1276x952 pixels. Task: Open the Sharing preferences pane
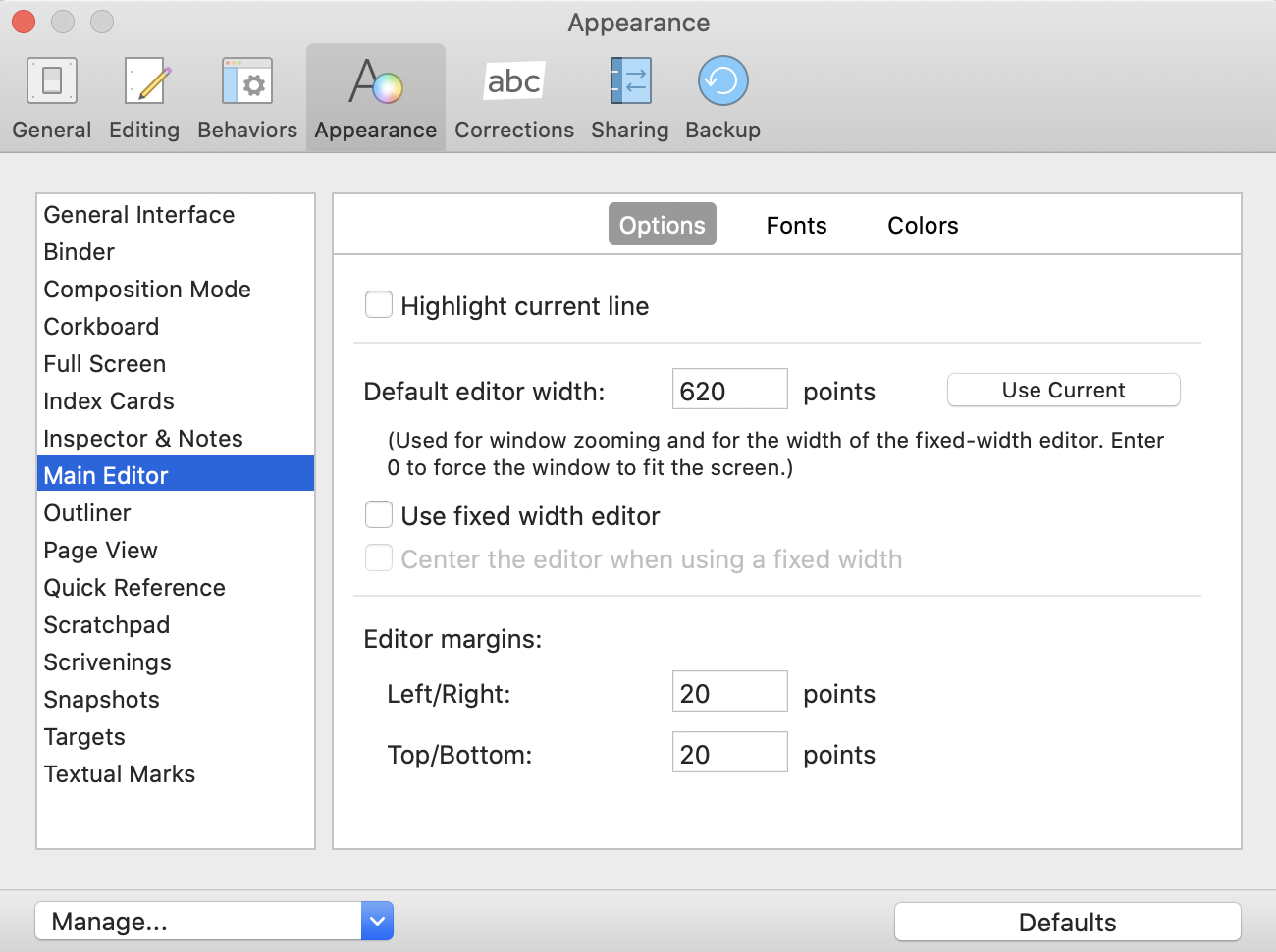click(x=629, y=98)
